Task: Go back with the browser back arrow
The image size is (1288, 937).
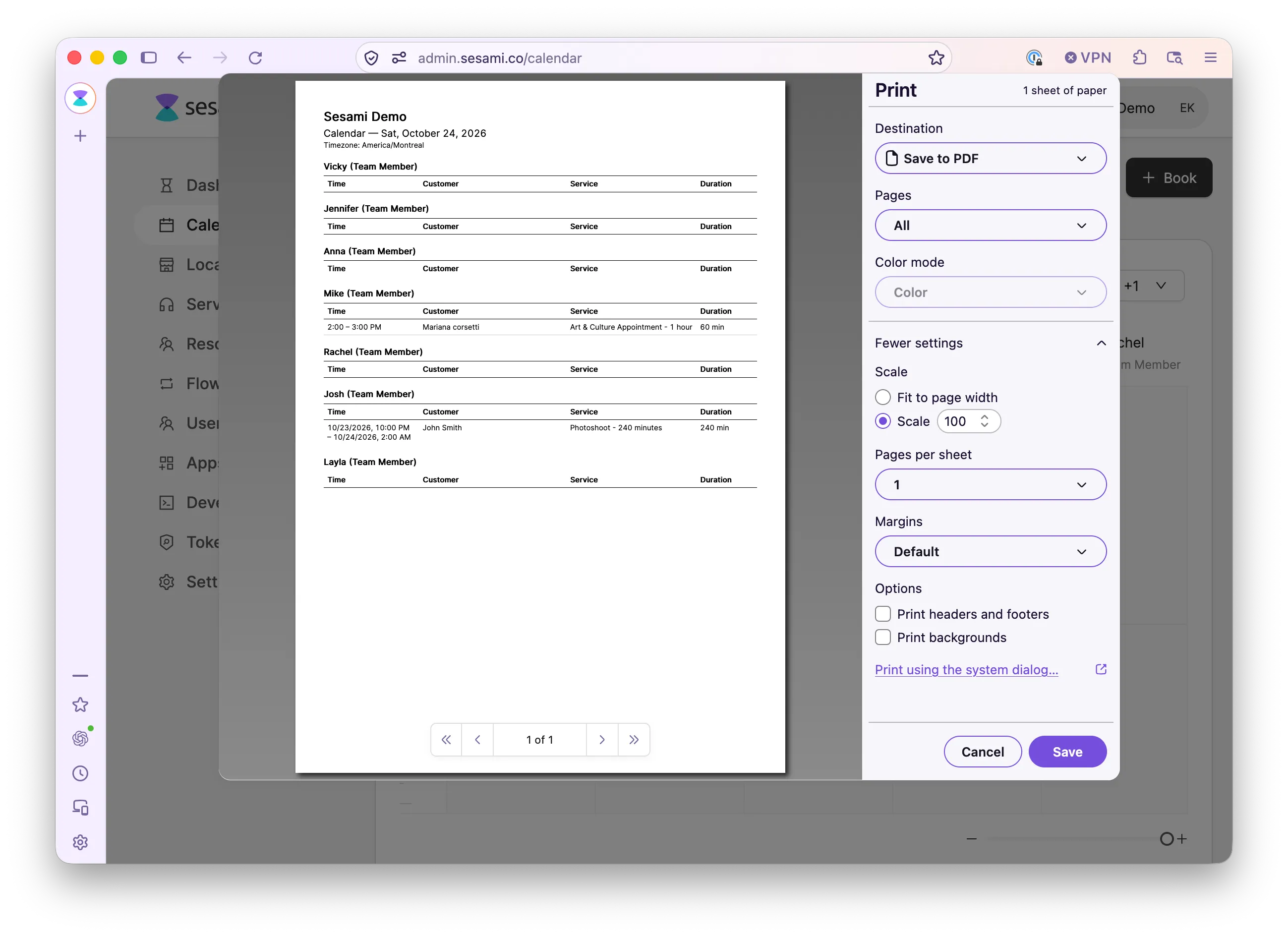Action: tap(184, 58)
